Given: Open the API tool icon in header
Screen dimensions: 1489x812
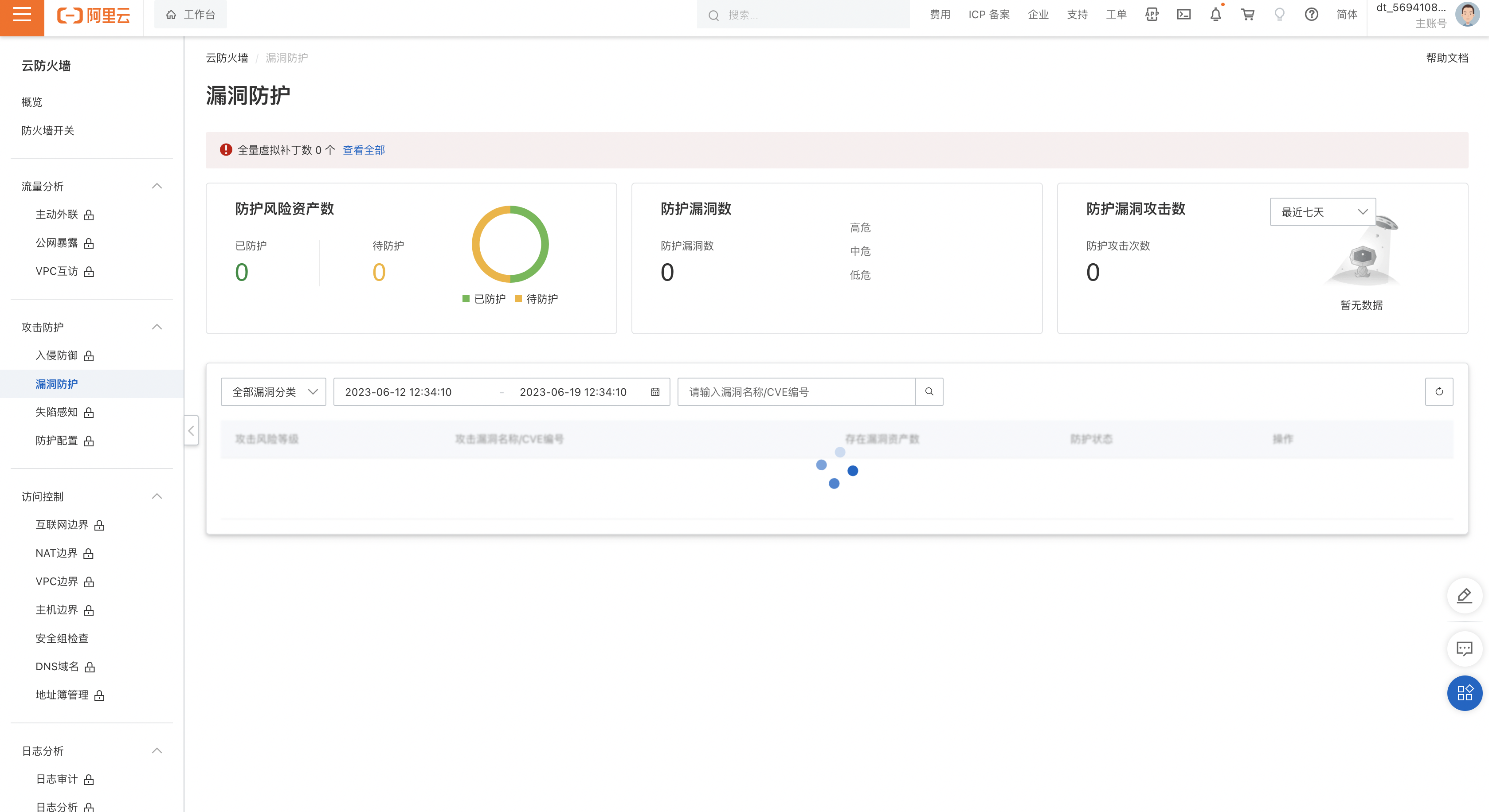Looking at the screenshot, I should pyautogui.click(x=1152, y=15).
